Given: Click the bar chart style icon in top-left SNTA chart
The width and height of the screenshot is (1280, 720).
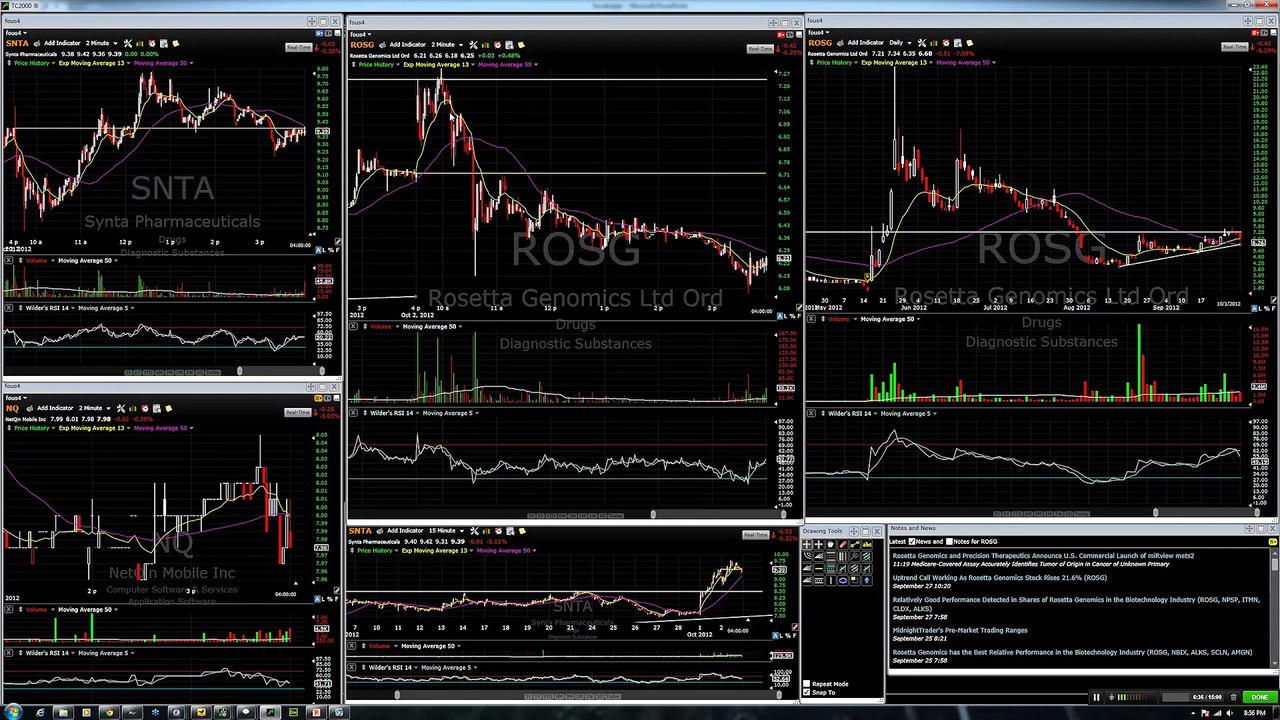Looking at the screenshot, I should [x=139, y=43].
